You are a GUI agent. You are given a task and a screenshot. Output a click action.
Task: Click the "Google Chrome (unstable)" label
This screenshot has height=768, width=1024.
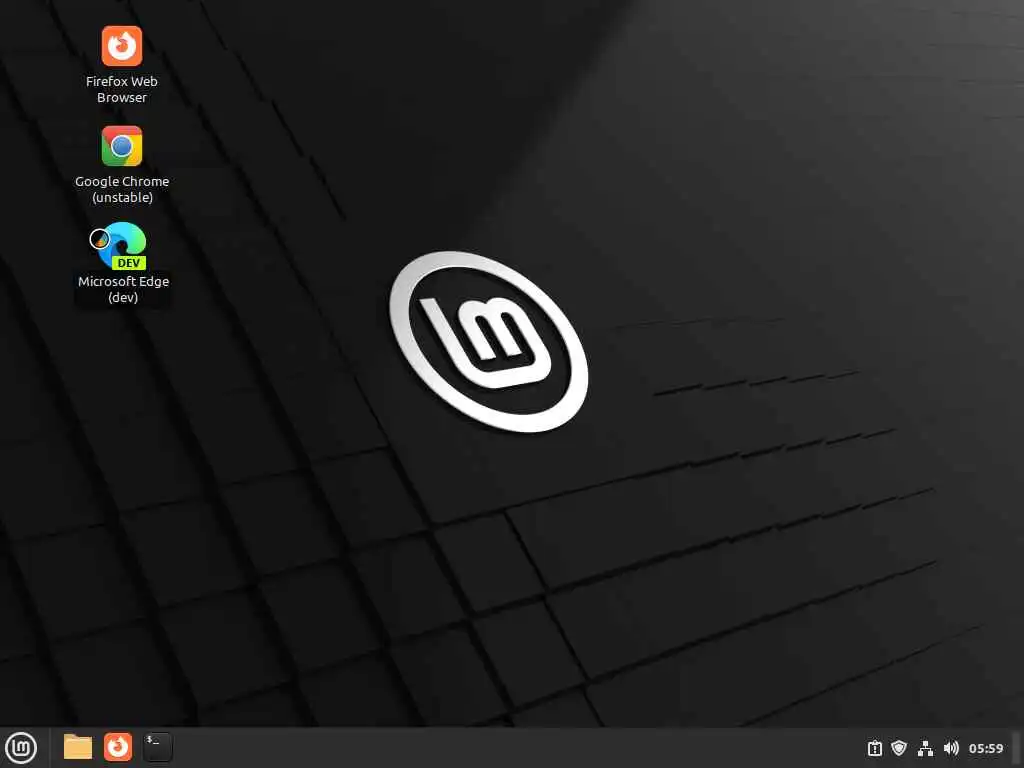click(122, 189)
